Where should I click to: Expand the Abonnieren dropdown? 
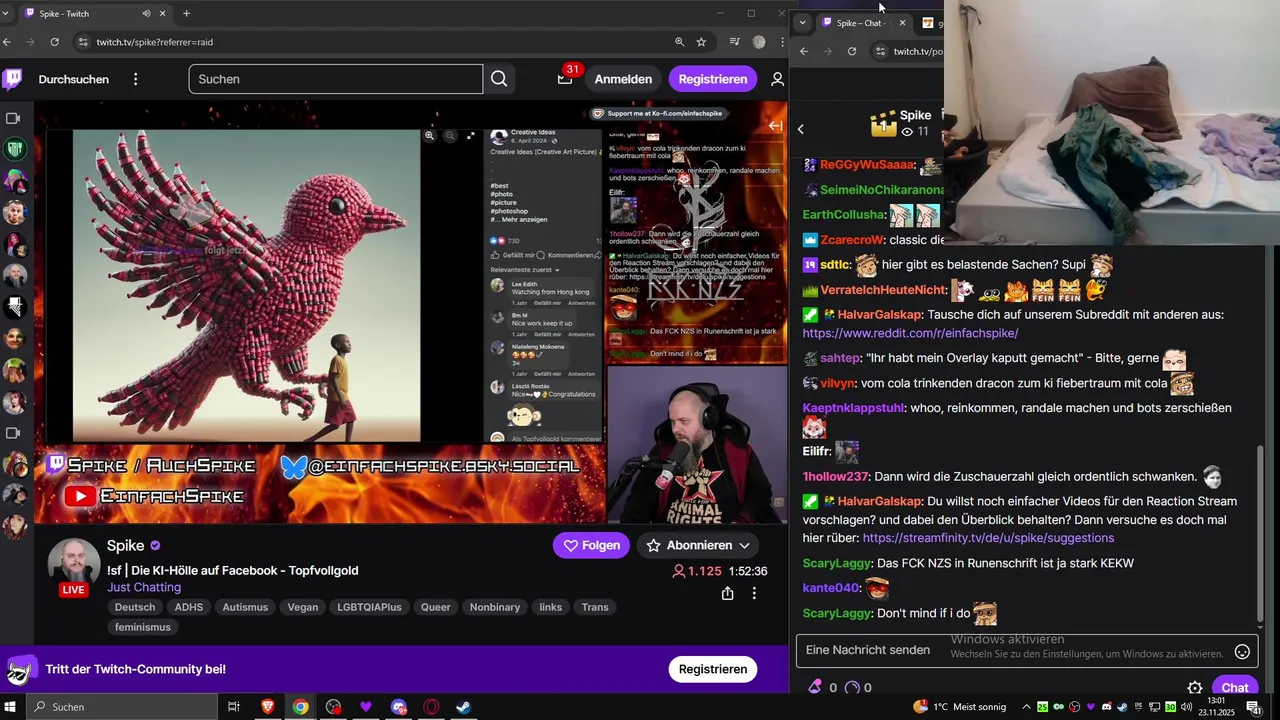coord(744,545)
